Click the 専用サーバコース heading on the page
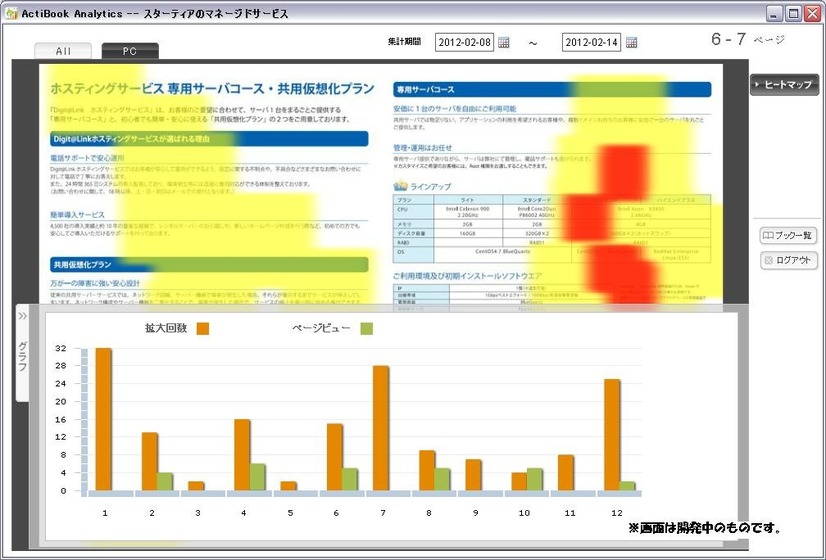The height and width of the screenshot is (560, 826). (x=426, y=90)
